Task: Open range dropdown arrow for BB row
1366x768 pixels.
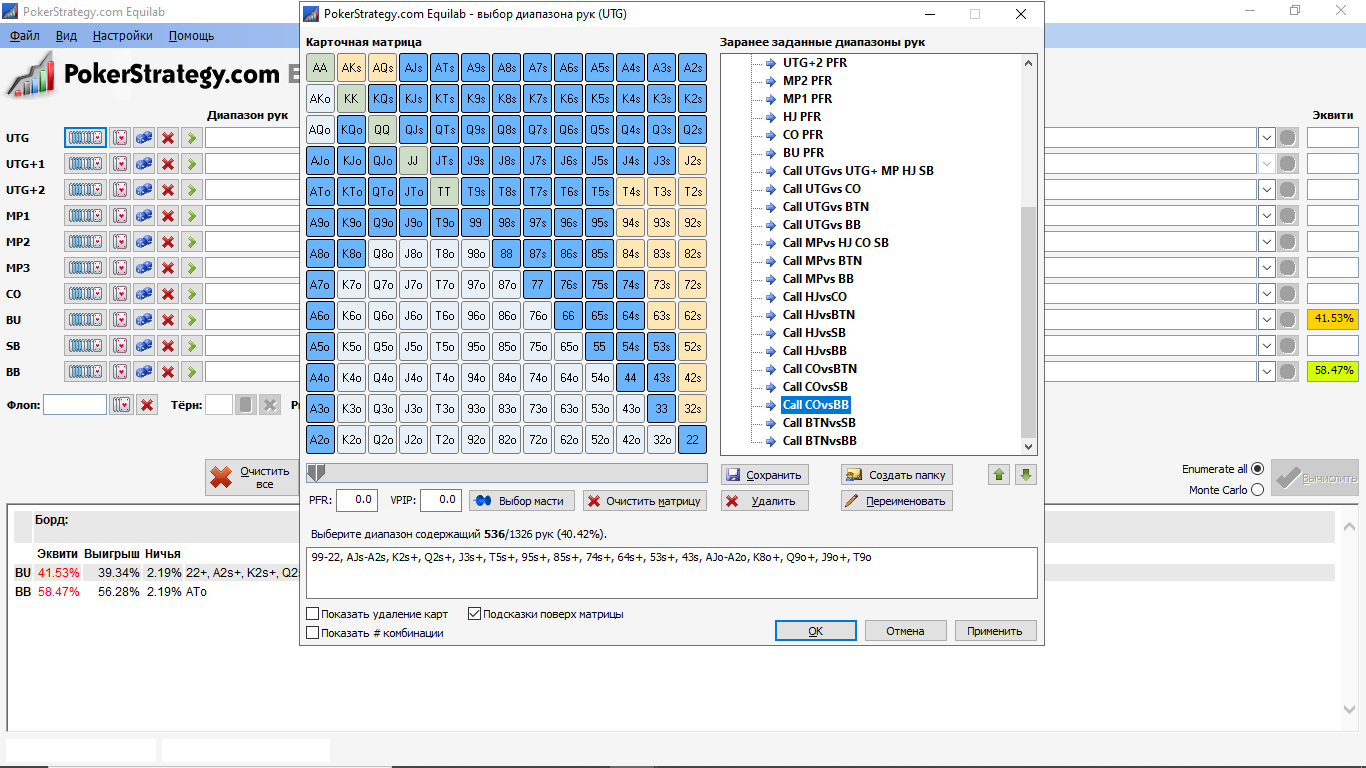Action: [x=1266, y=371]
